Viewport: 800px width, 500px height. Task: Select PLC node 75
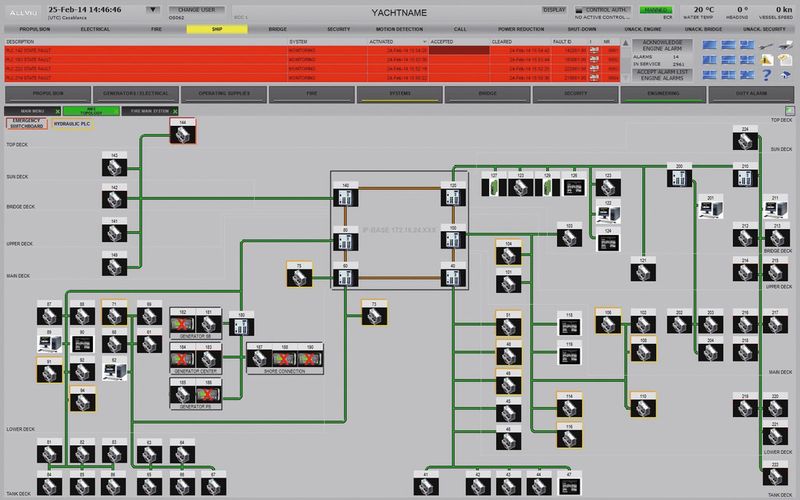pos(299,274)
